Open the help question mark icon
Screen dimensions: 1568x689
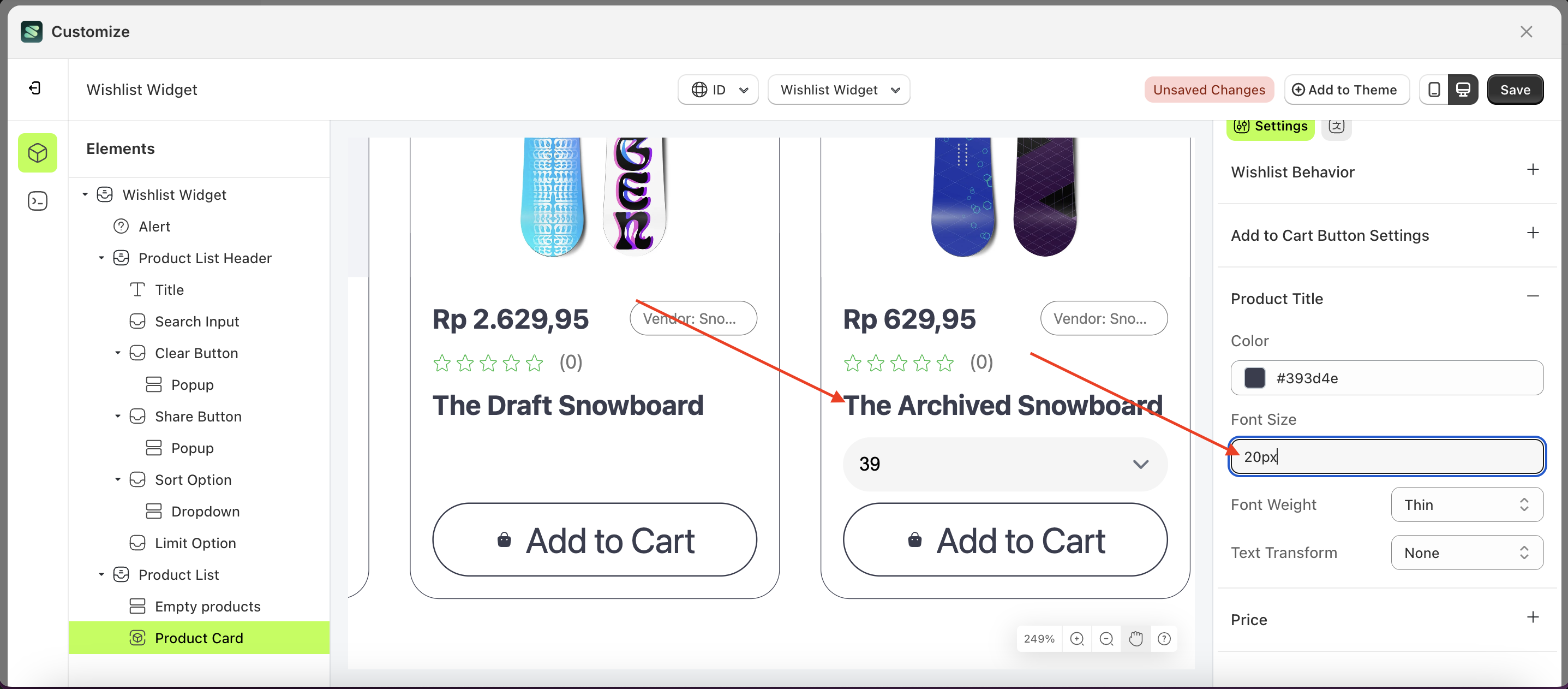1164,638
